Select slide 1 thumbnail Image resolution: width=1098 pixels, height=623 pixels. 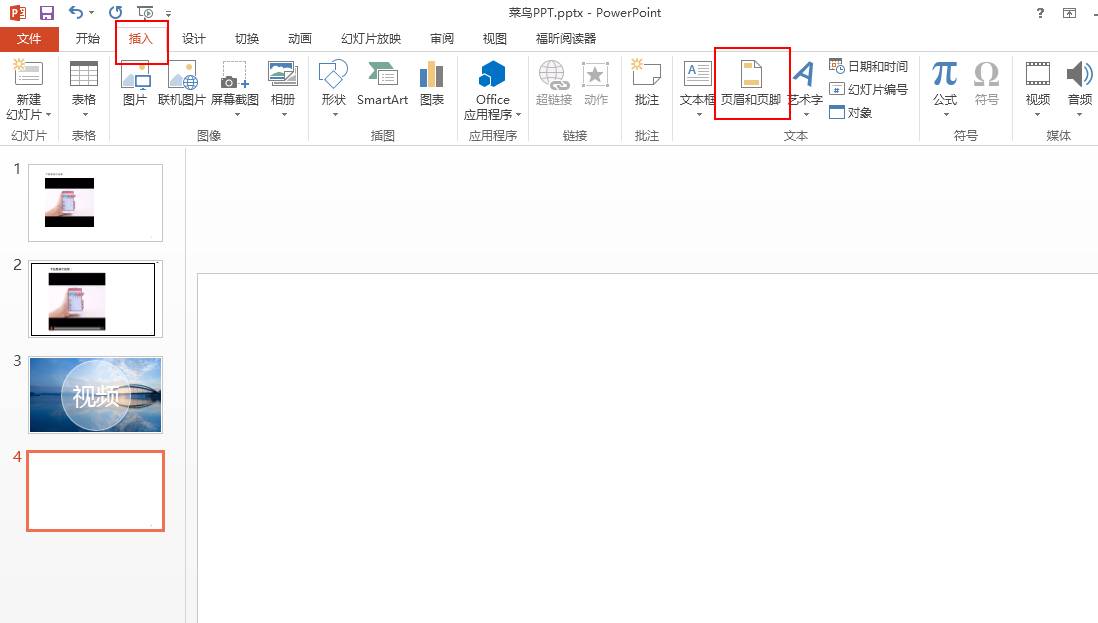95,203
